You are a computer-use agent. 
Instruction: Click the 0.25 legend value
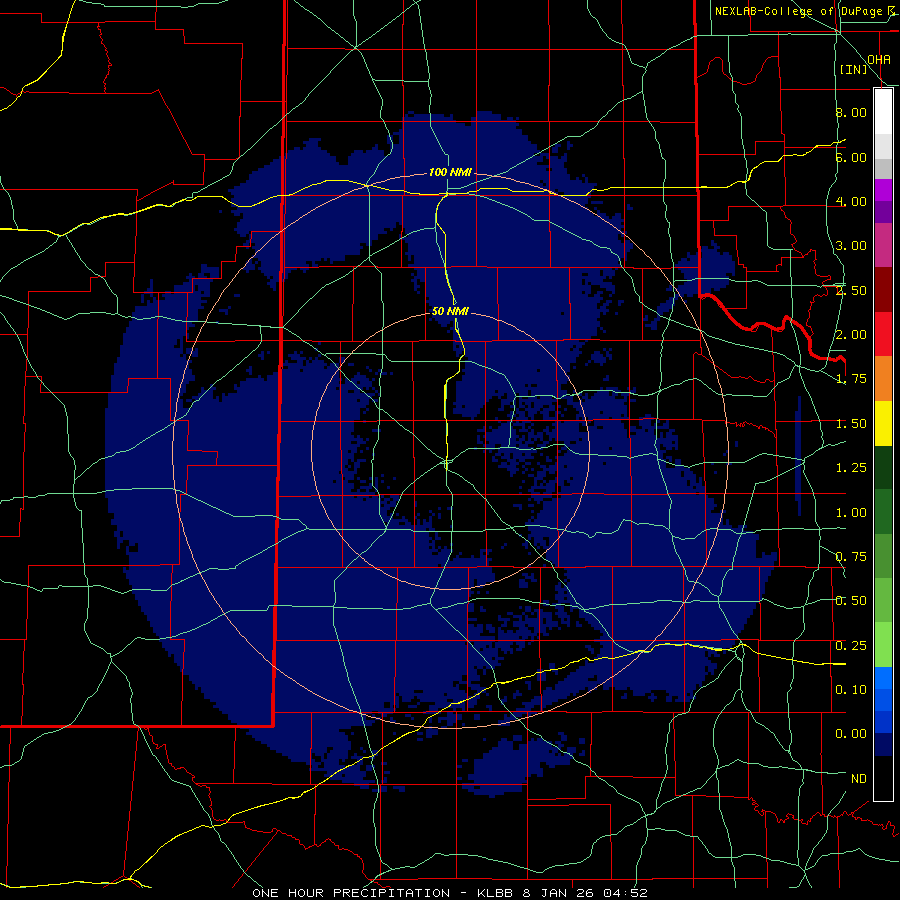pyautogui.click(x=851, y=646)
